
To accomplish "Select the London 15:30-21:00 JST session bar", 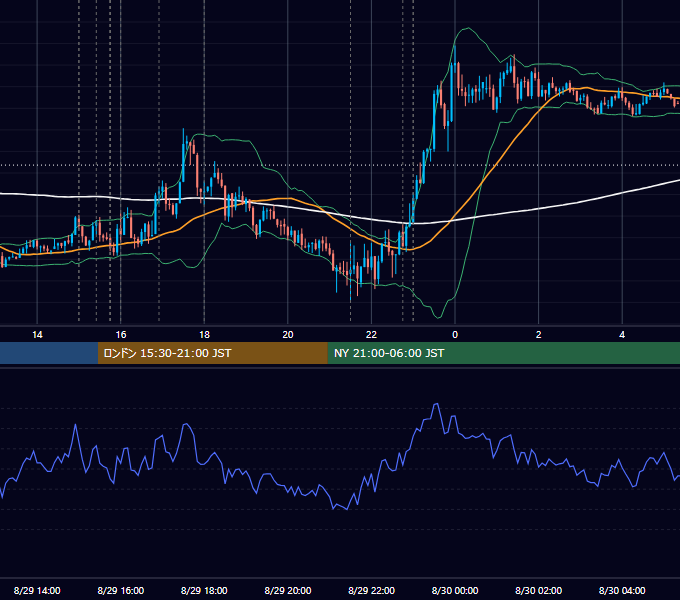I will pyautogui.click(x=212, y=353).
